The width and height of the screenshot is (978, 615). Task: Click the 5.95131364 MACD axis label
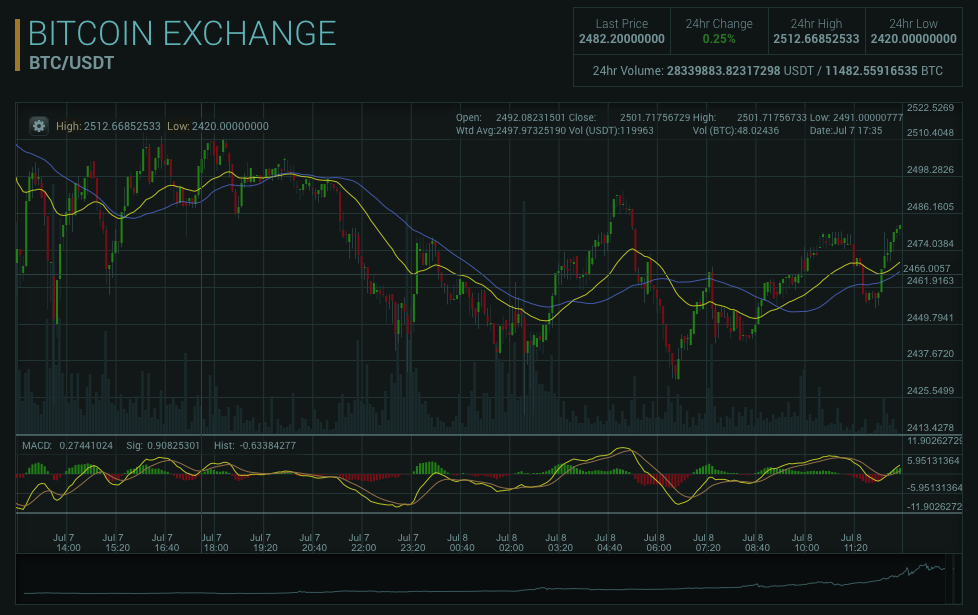[933, 461]
